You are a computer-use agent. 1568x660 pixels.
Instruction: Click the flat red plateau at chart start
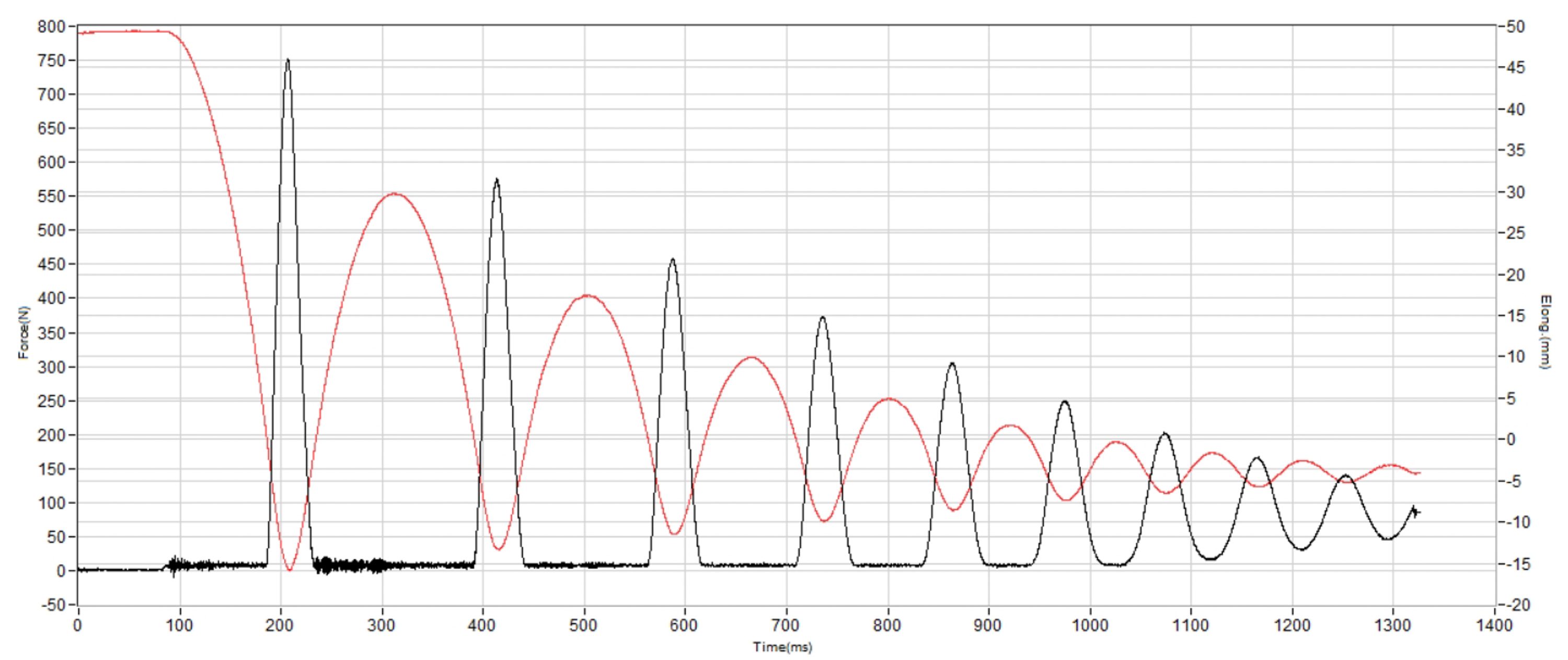(122, 31)
